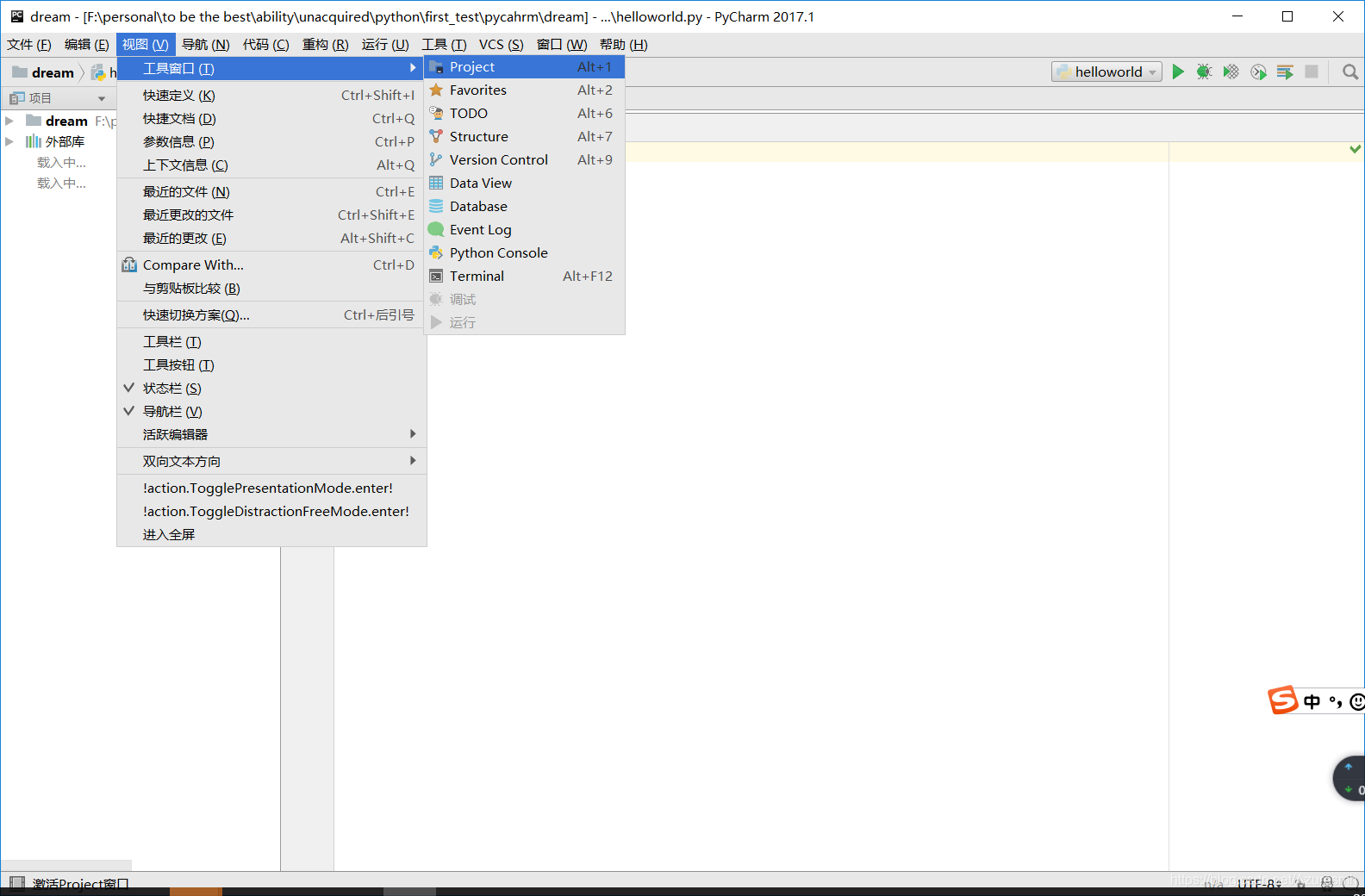
Task: Click the Sogou input method S icon
Action: coord(1282,700)
